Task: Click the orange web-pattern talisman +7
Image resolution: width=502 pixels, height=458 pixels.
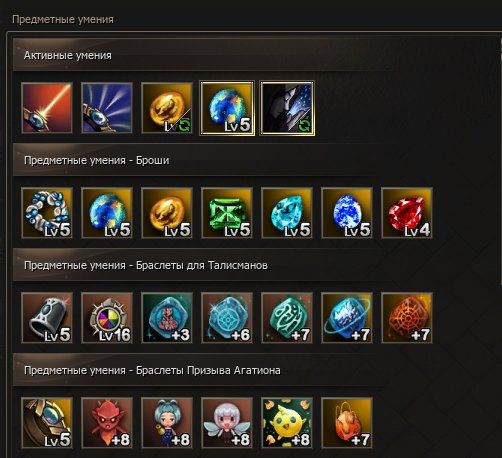Action: [x=407, y=318]
